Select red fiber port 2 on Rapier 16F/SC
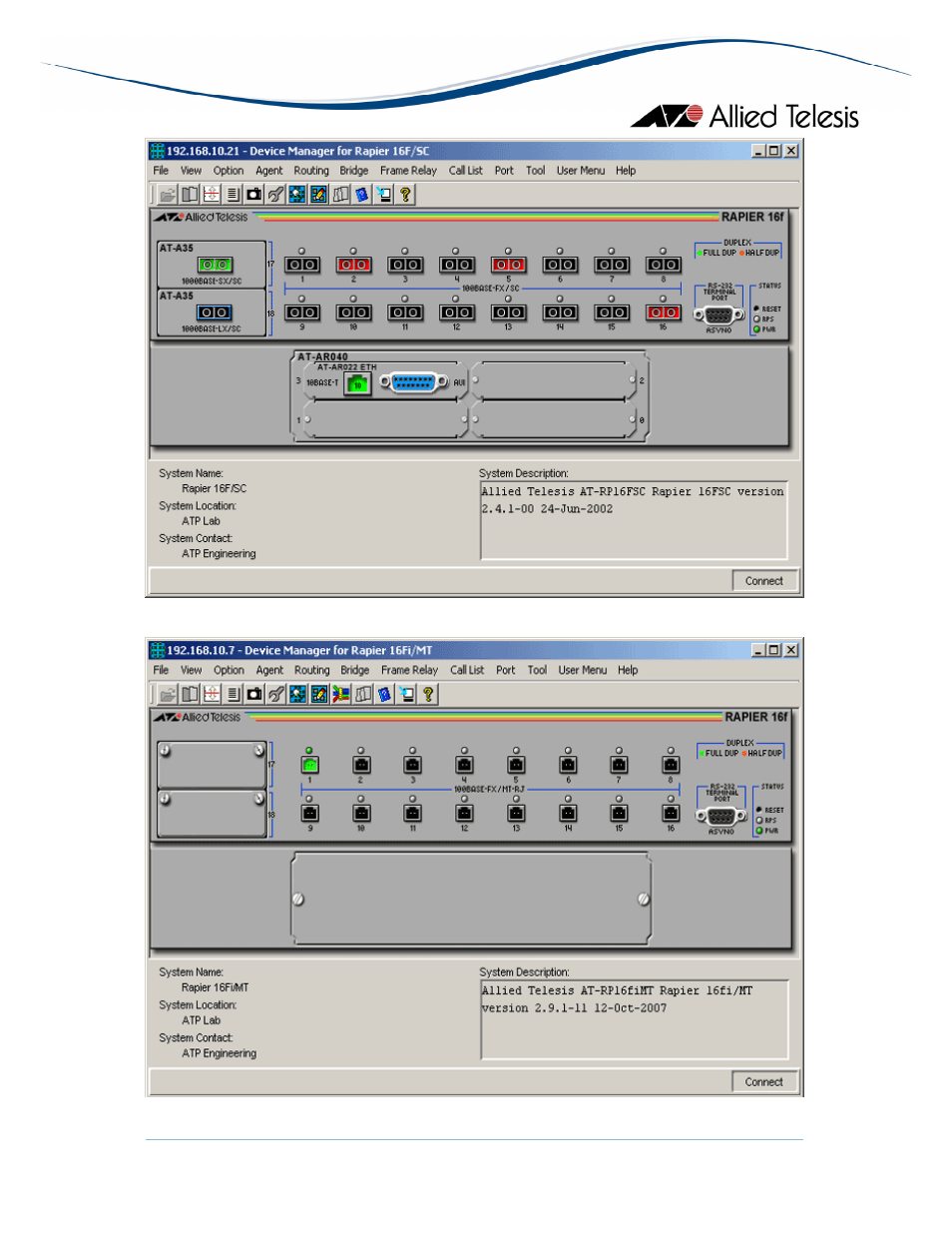952x1233 pixels. tap(353, 265)
